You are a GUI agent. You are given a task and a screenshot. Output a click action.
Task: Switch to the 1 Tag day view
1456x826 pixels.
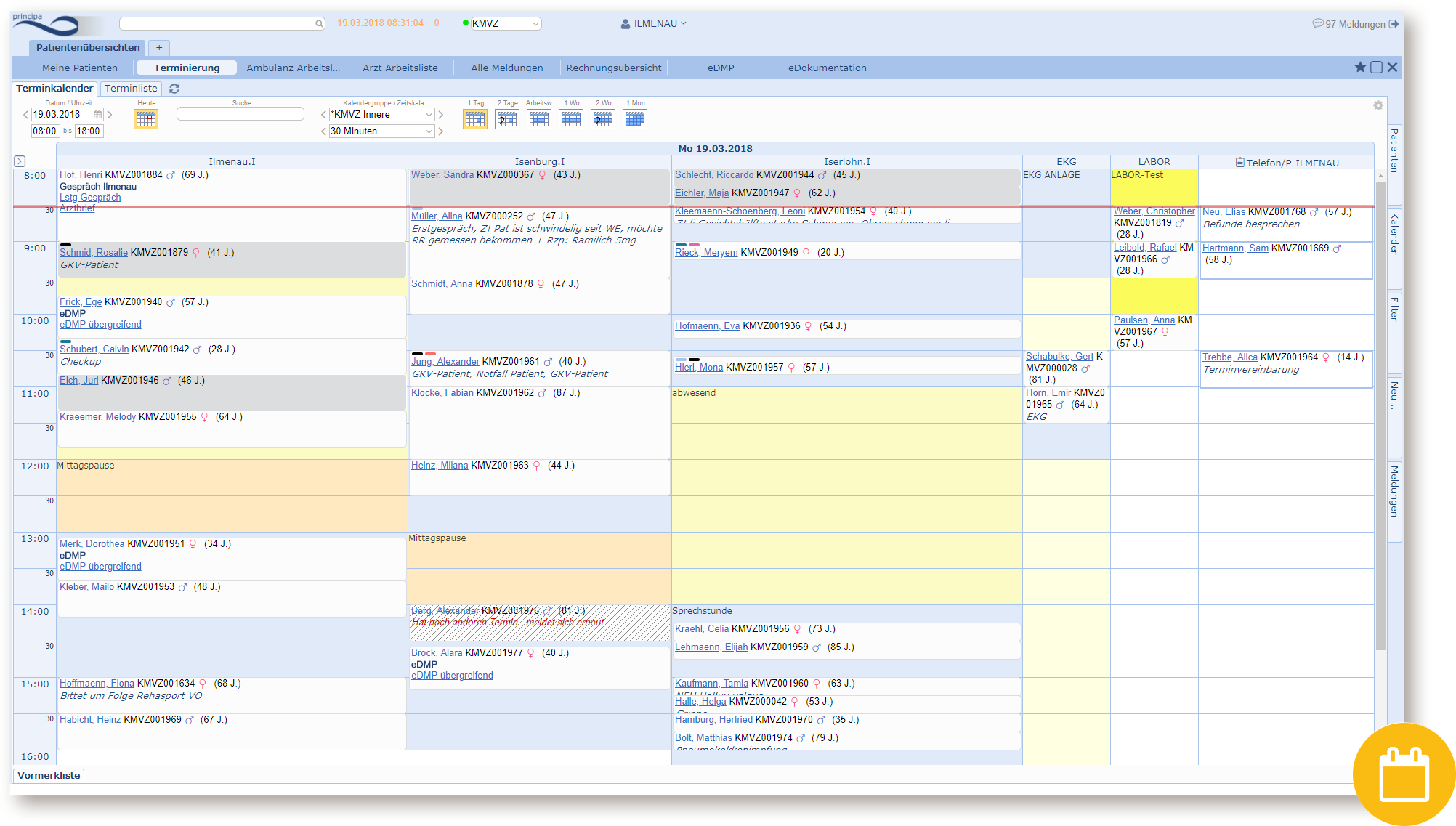point(475,119)
